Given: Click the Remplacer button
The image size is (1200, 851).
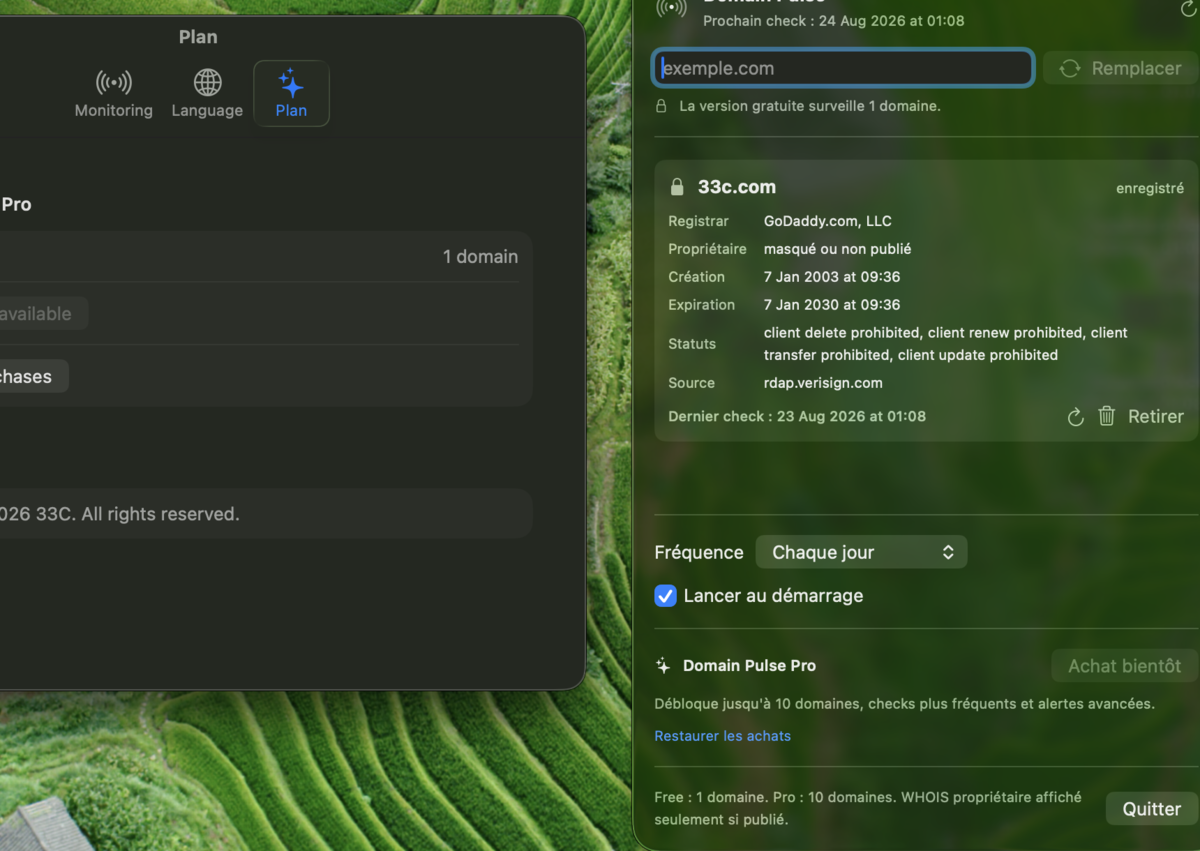Looking at the screenshot, I should point(1120,68).
